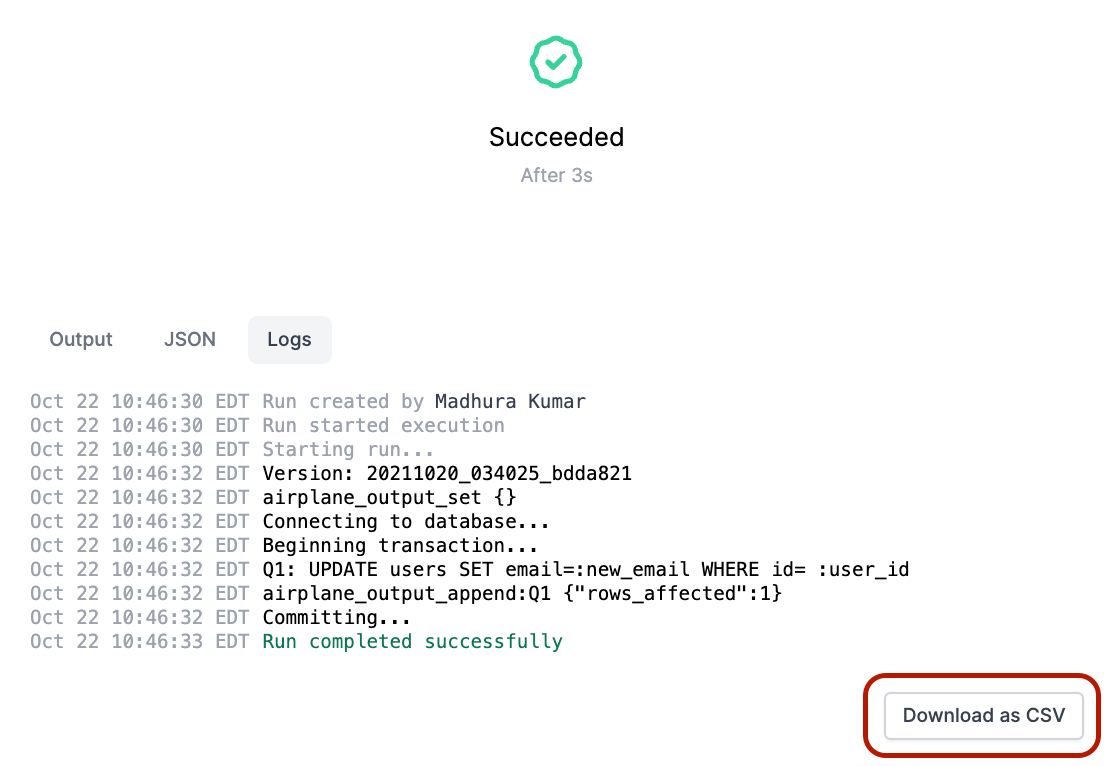Select the Starting run... log entry

tap(231, 450)
